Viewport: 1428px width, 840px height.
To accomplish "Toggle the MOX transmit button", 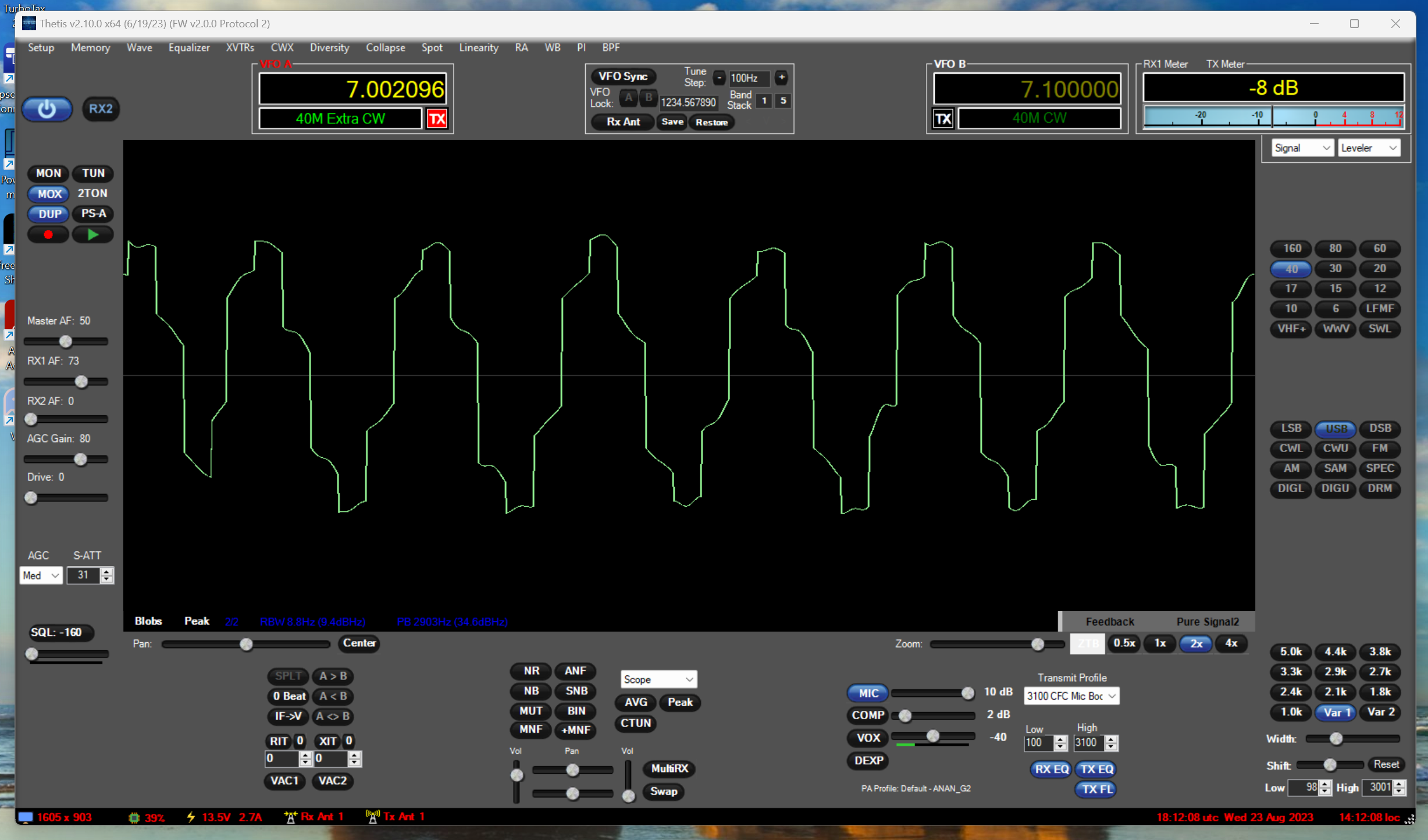I will 49,194.
